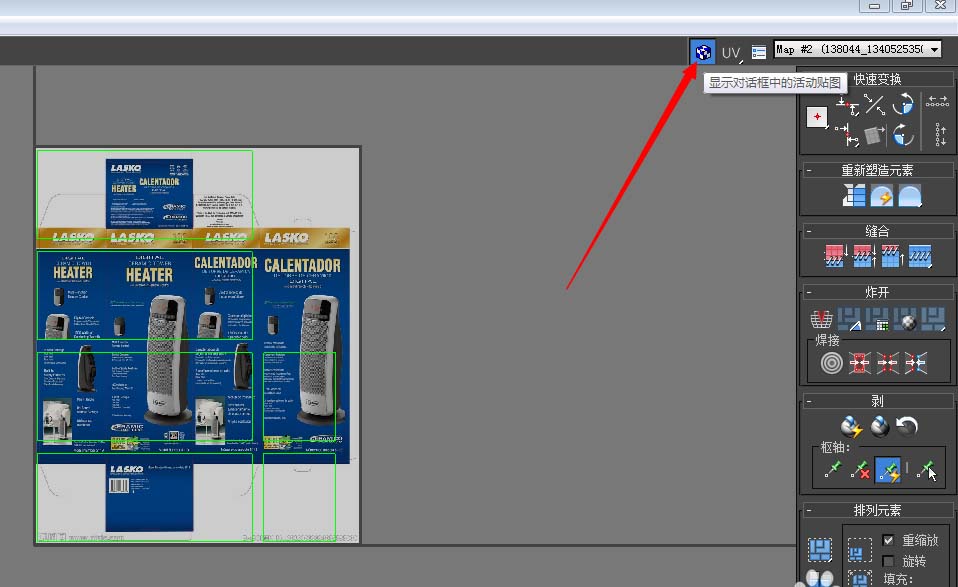The width and height of the screenshot is (958, 587).
Task: Click pack together dashed box icon
Action: click(859, 550)
